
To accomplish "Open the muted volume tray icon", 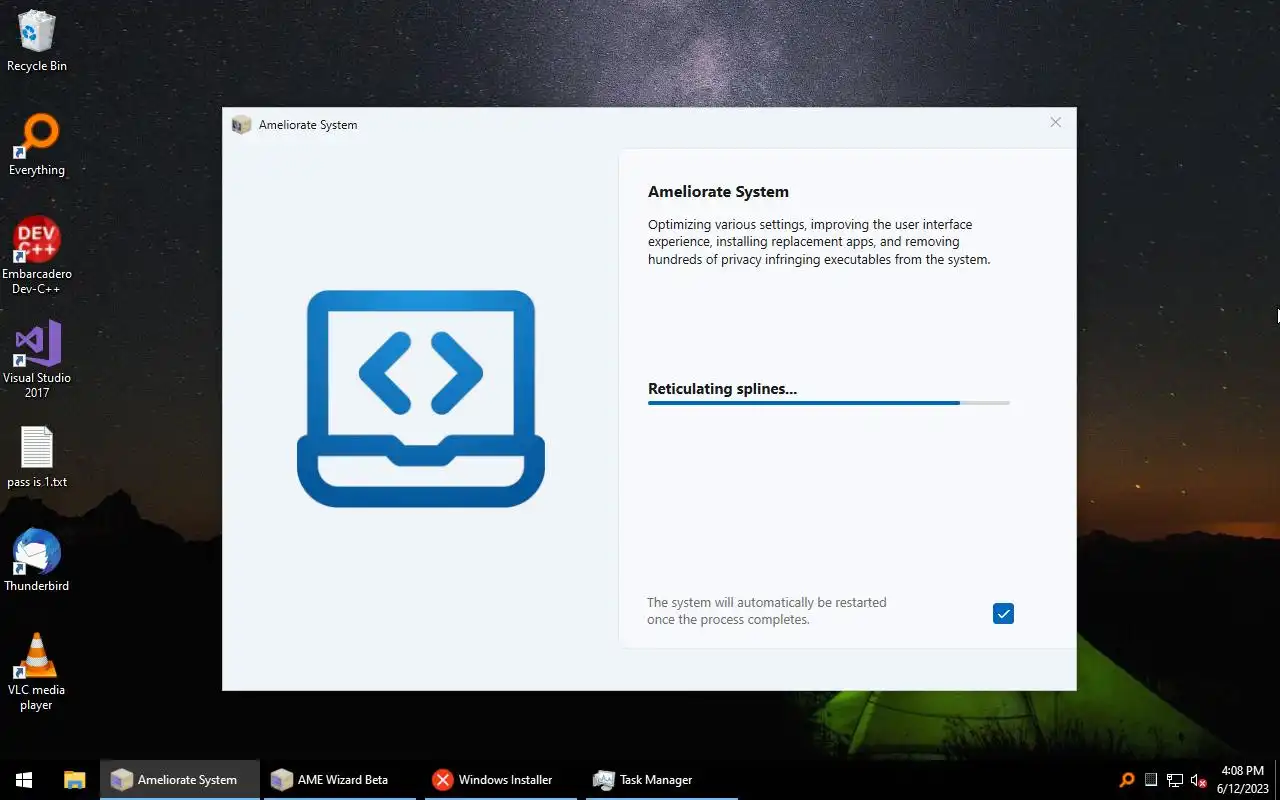I will [x=1199, y=780].
